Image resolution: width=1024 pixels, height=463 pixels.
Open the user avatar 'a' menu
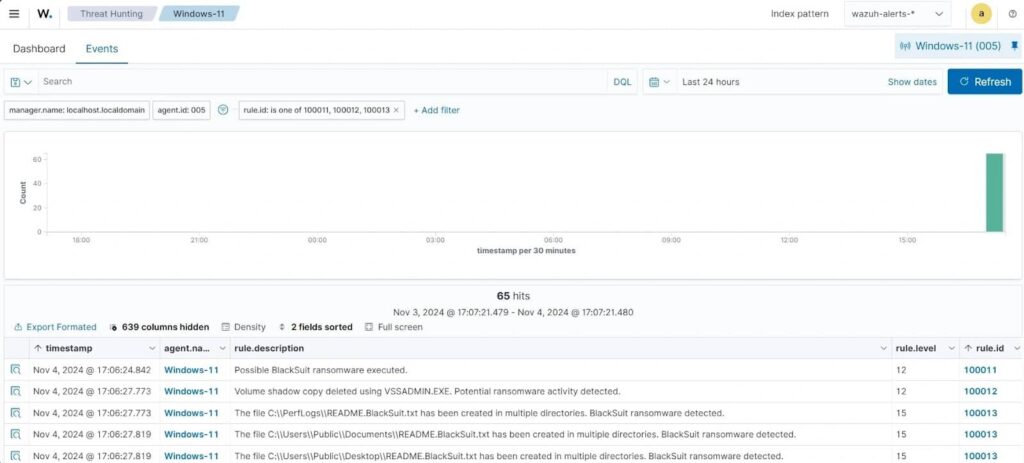[x=981, y=14]
